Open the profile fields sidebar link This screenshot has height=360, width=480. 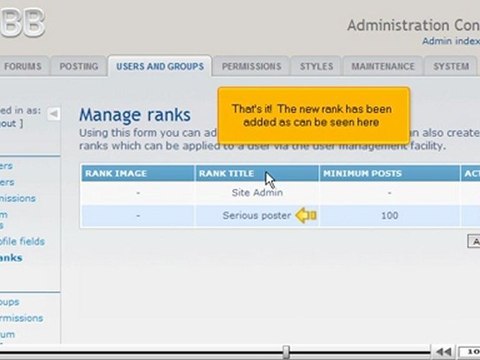pyautogui.click(x=22, y=241)
